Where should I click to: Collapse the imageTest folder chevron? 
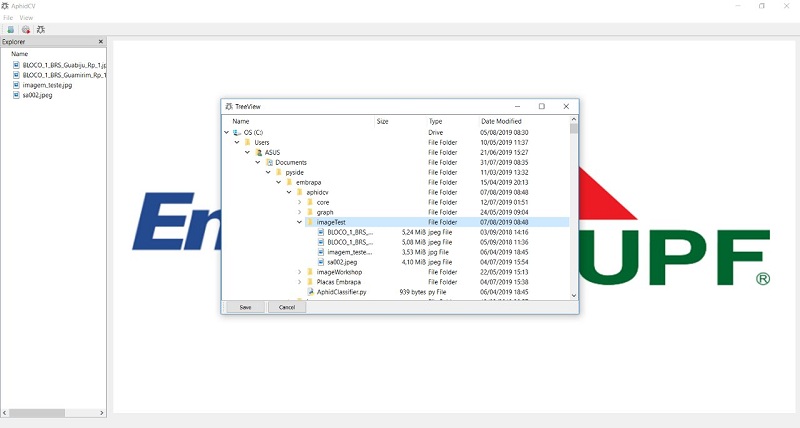(299, 222)
